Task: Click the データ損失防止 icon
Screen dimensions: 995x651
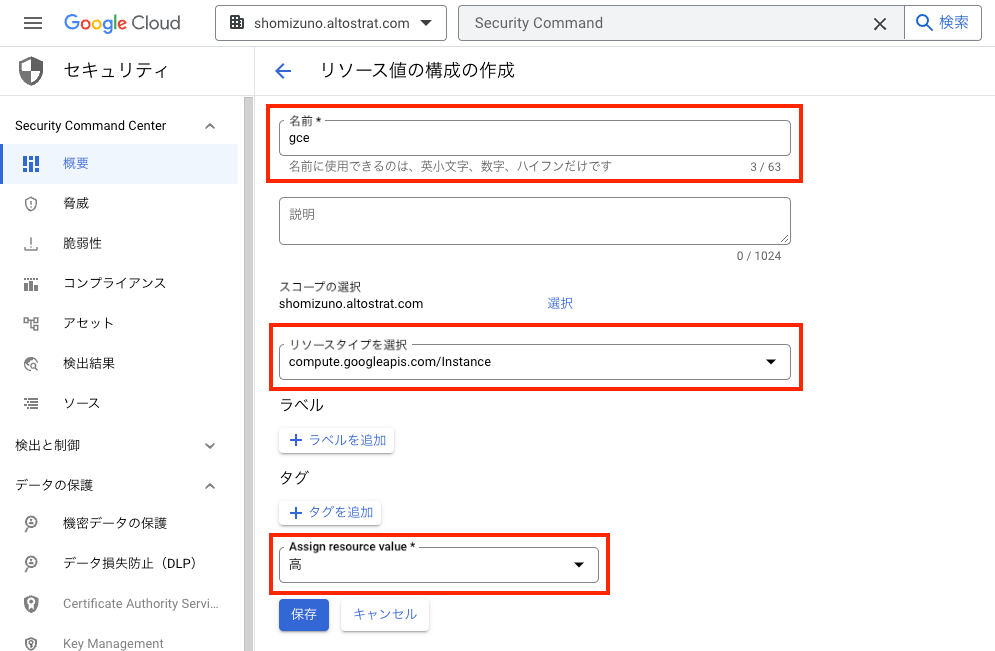Action: pos(31,563)
